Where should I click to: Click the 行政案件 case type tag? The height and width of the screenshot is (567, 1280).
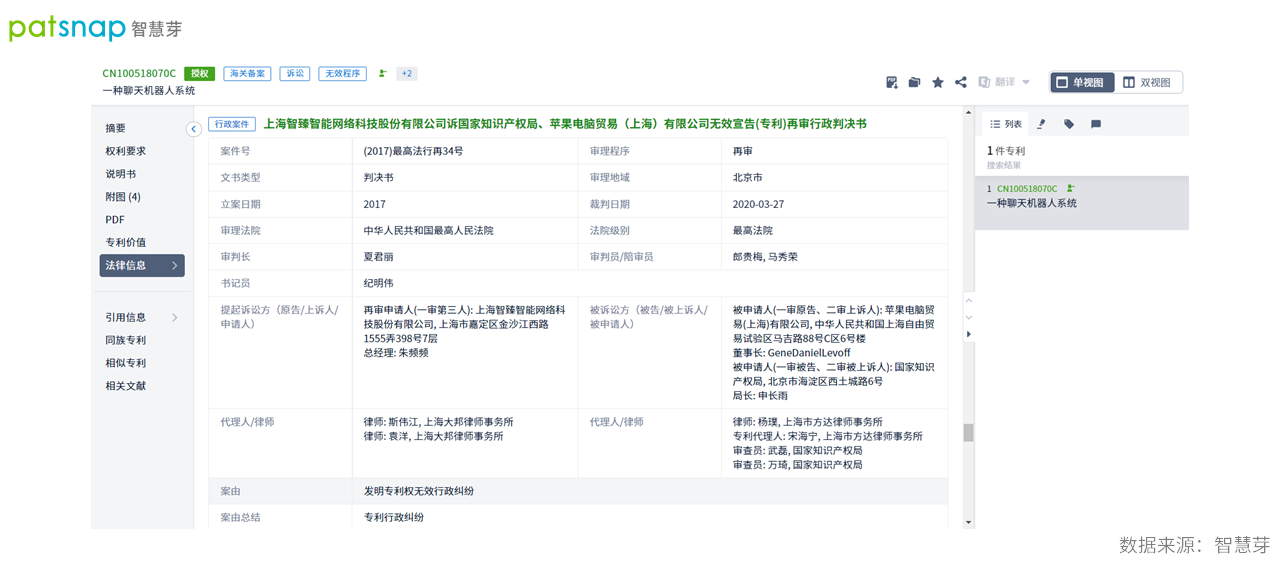pyautogui.click(x=232, y=124)
